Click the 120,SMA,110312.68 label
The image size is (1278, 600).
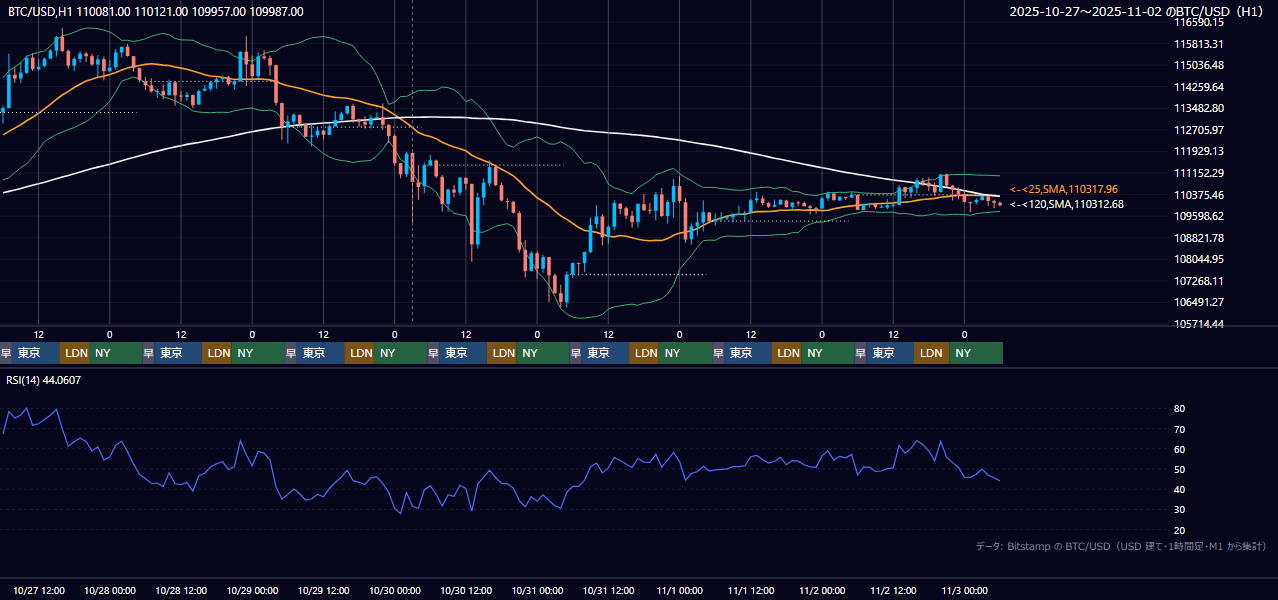click(x=1067, y=204)
